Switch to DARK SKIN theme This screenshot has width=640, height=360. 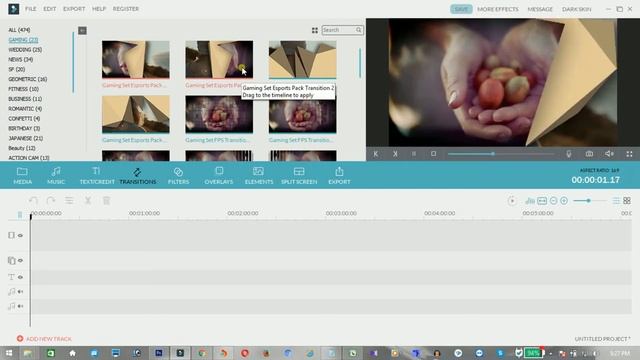(x=576, y=9)
